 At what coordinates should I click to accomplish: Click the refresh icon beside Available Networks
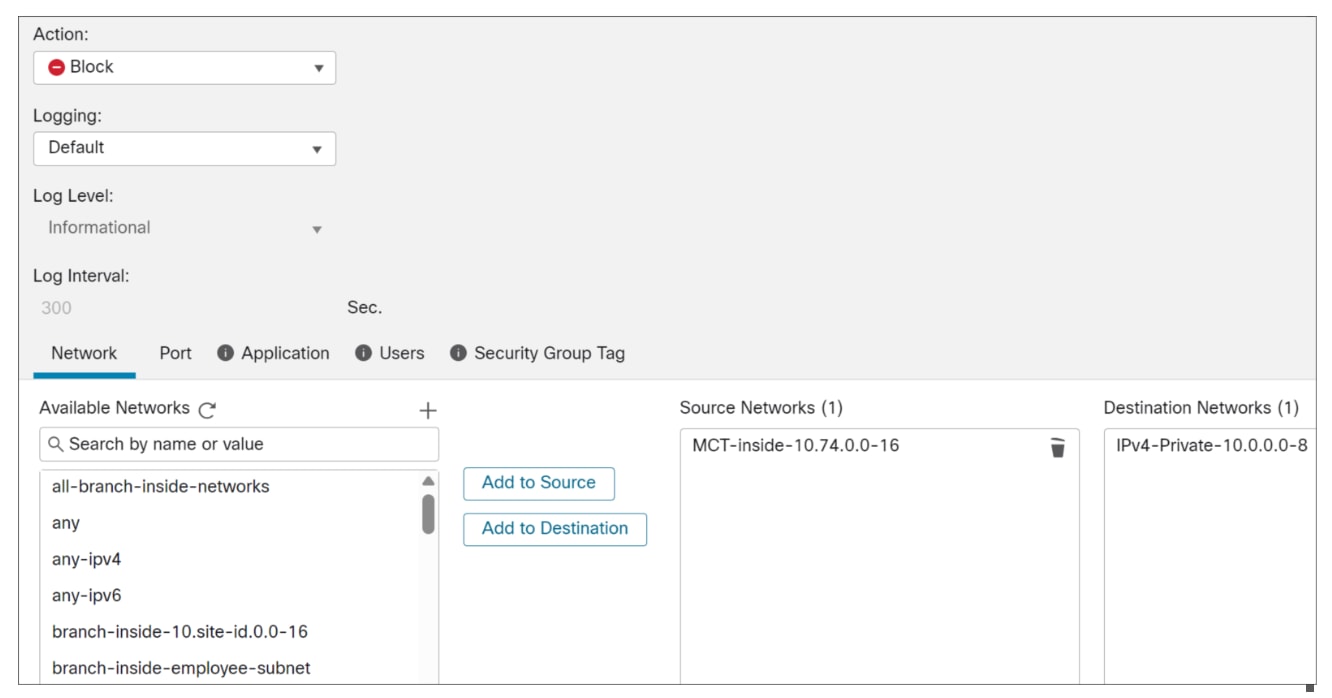pyautogui.click(x=207, y=409)
